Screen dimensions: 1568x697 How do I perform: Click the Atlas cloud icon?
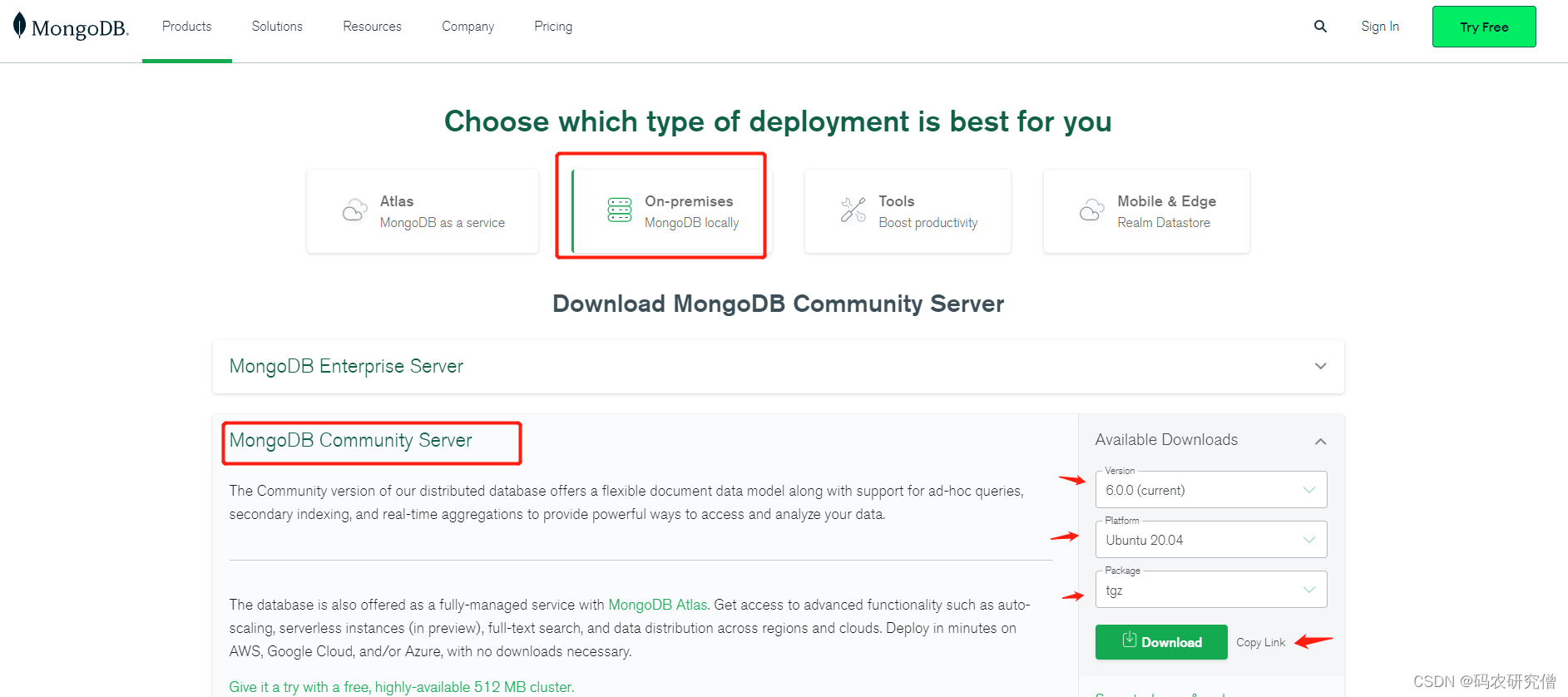354,210
